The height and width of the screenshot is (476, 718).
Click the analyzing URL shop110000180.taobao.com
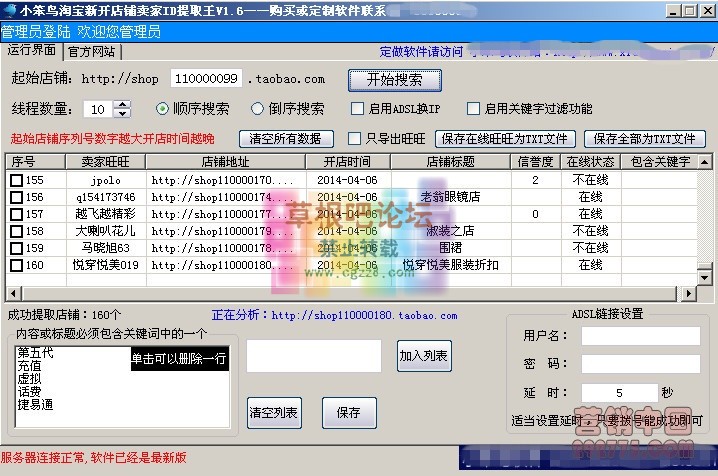364,315
